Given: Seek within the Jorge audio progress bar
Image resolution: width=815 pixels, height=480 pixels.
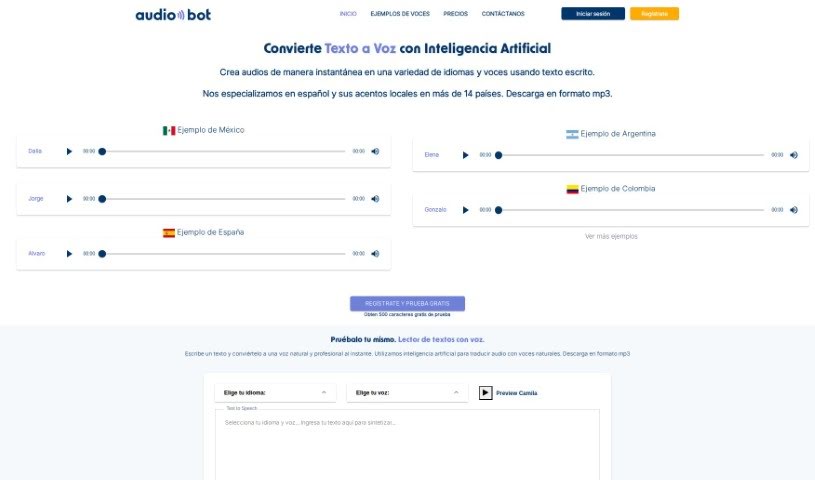Looking at the screenshot, I should 224,199.
